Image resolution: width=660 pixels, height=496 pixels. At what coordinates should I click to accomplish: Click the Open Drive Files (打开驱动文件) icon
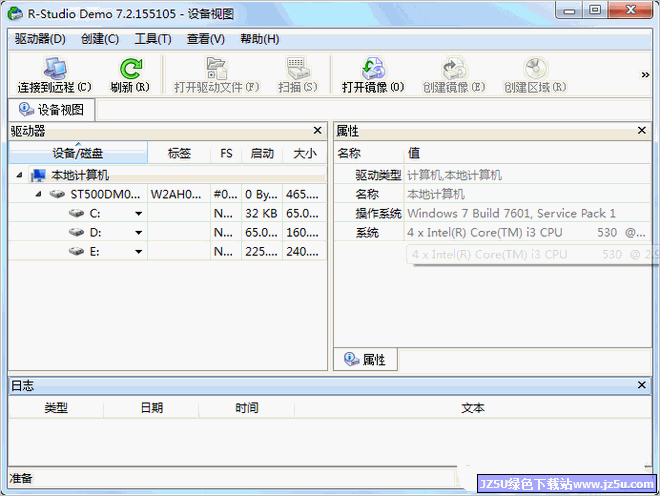click(217, 68)
